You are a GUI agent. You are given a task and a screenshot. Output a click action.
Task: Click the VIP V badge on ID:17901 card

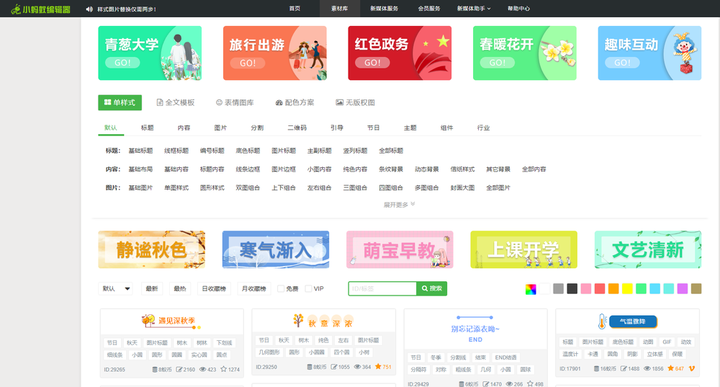(692, 369)
